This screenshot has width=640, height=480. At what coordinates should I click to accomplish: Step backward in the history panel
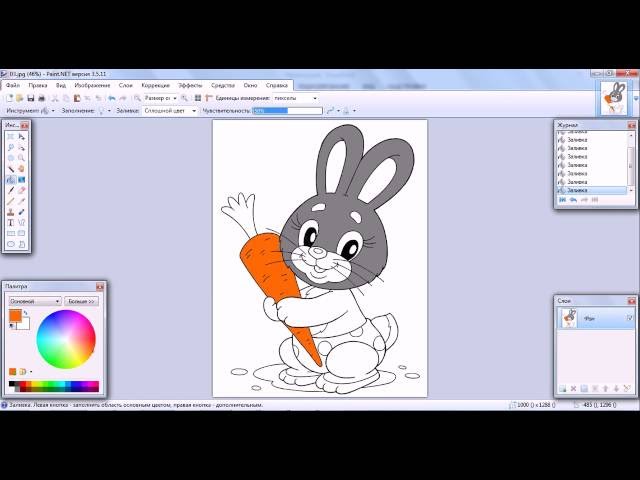click(x=573, y=200)
